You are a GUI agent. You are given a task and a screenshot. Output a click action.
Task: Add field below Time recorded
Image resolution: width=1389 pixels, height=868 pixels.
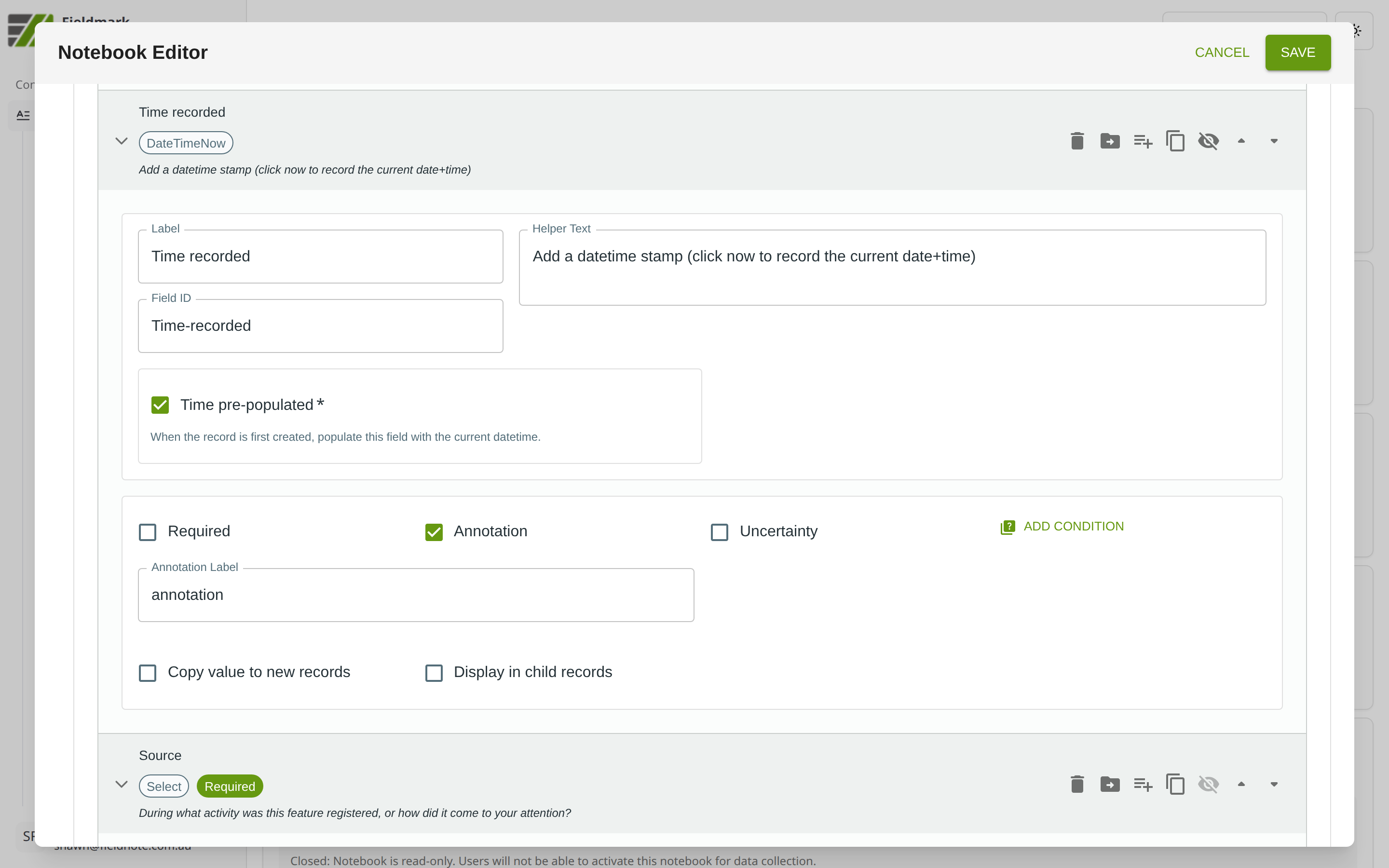(x=1142, y=141)
